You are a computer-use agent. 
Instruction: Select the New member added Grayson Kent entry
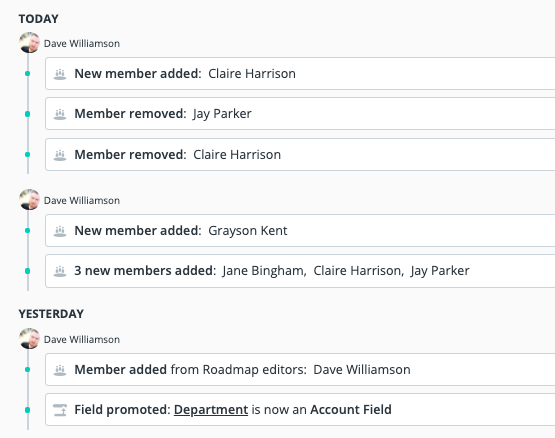tap(300, 231)
